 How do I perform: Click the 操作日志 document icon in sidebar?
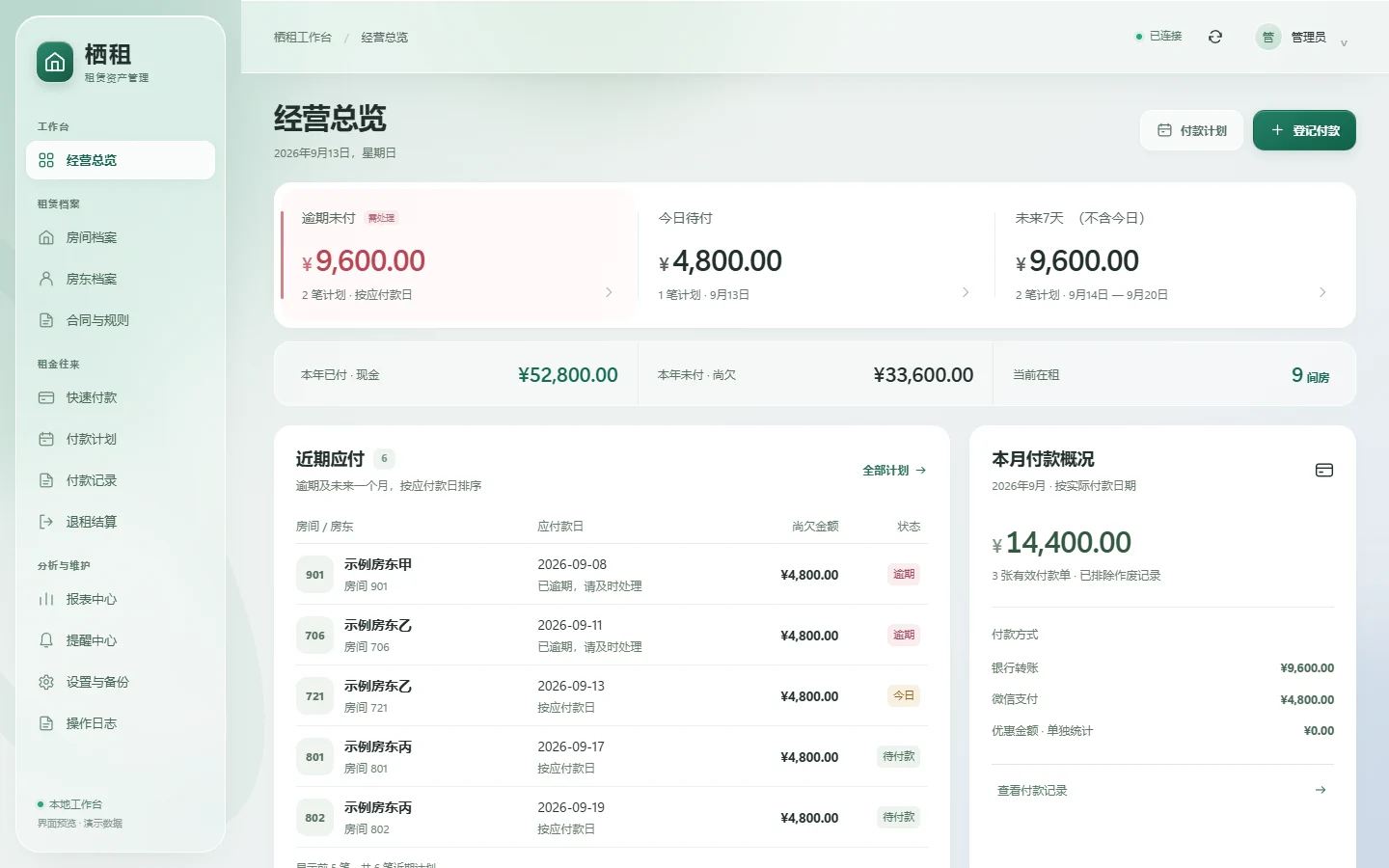pyautogui.click(x=46, y=723)
